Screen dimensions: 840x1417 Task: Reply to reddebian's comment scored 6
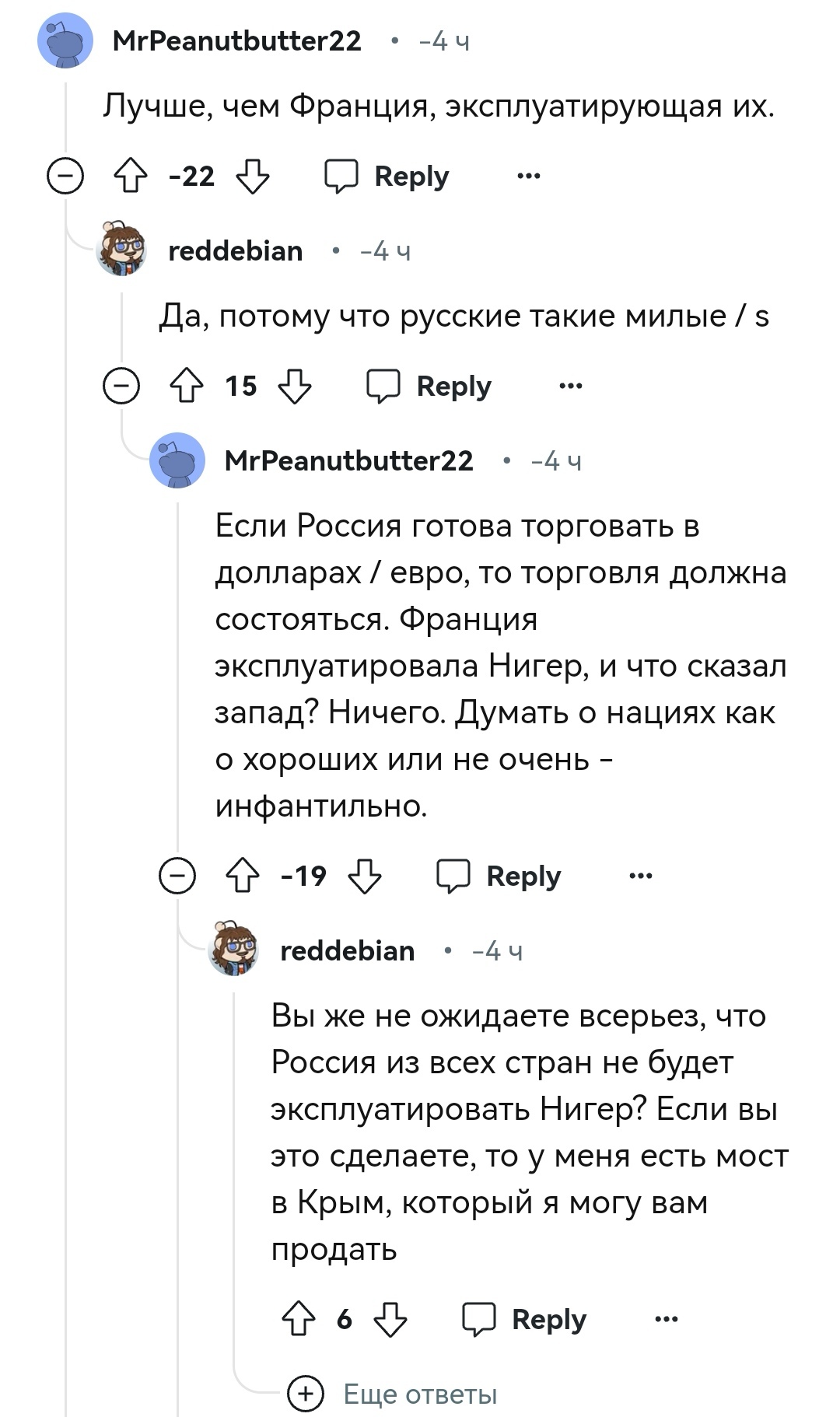pyautogui.click(x=524, y=1320)
